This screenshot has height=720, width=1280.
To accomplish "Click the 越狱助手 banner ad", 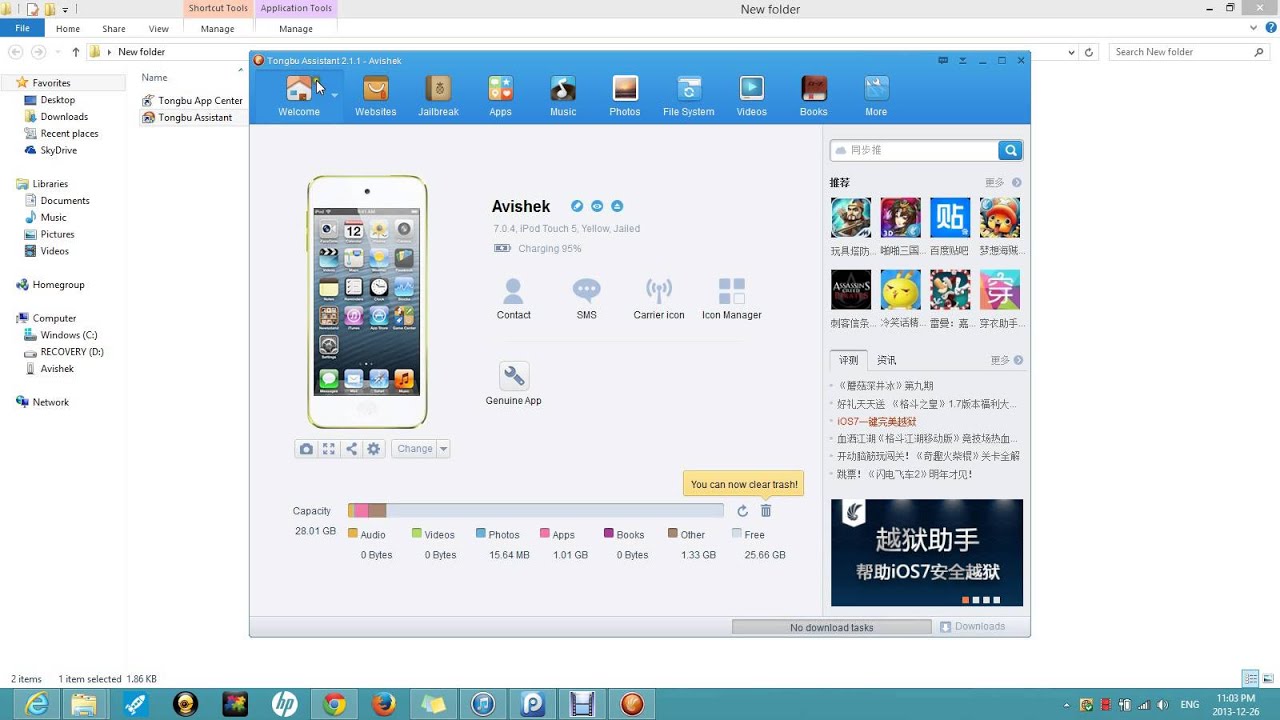I will [x=927, y=552].
